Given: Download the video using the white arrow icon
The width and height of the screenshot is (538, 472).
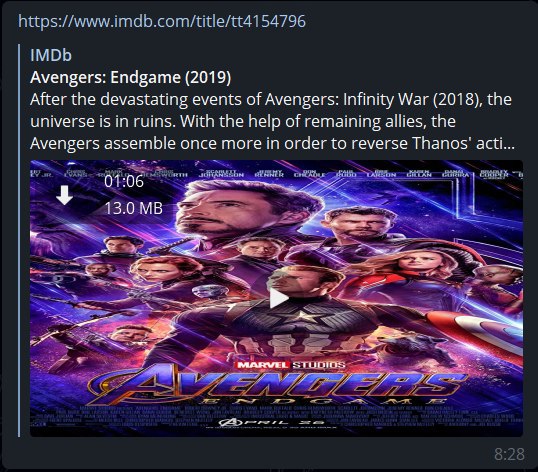Looking at the screenshot, I should click(65, 195).
